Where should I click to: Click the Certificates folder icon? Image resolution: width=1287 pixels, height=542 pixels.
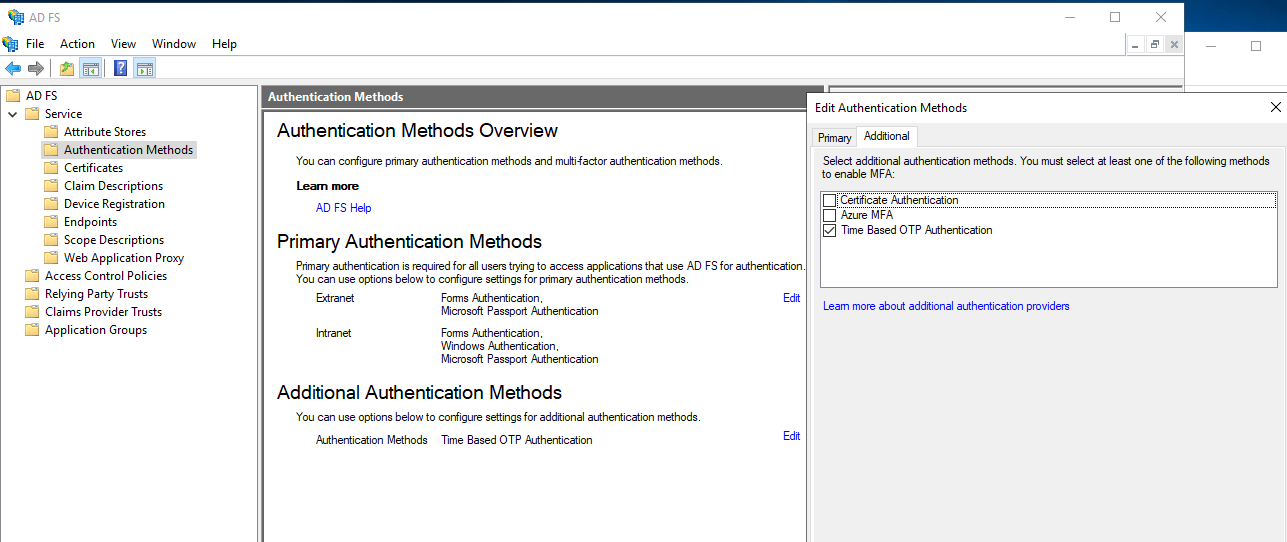point(51,168)
